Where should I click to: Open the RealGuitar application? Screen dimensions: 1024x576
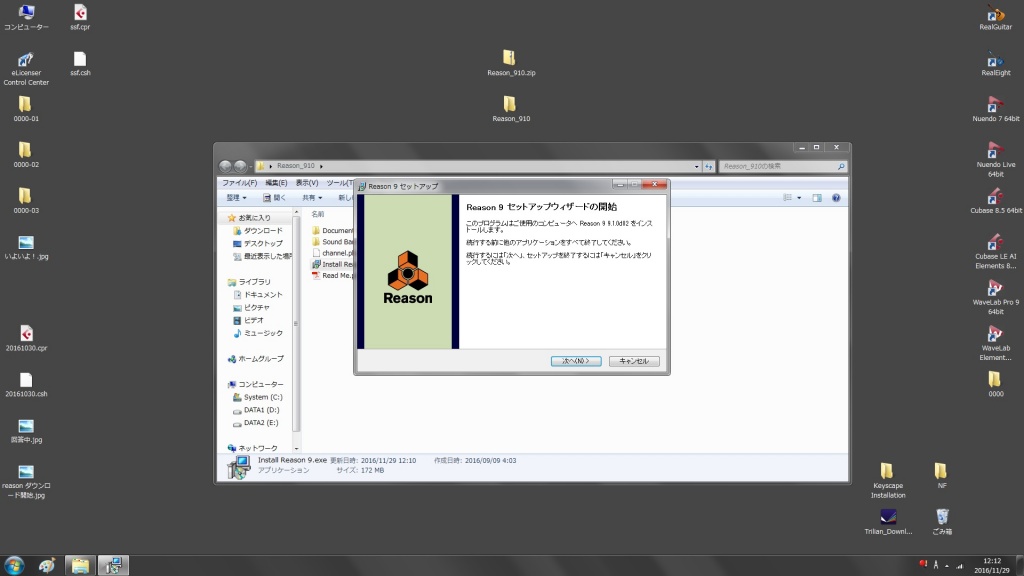pyautogui.click(x=994, y=15)
